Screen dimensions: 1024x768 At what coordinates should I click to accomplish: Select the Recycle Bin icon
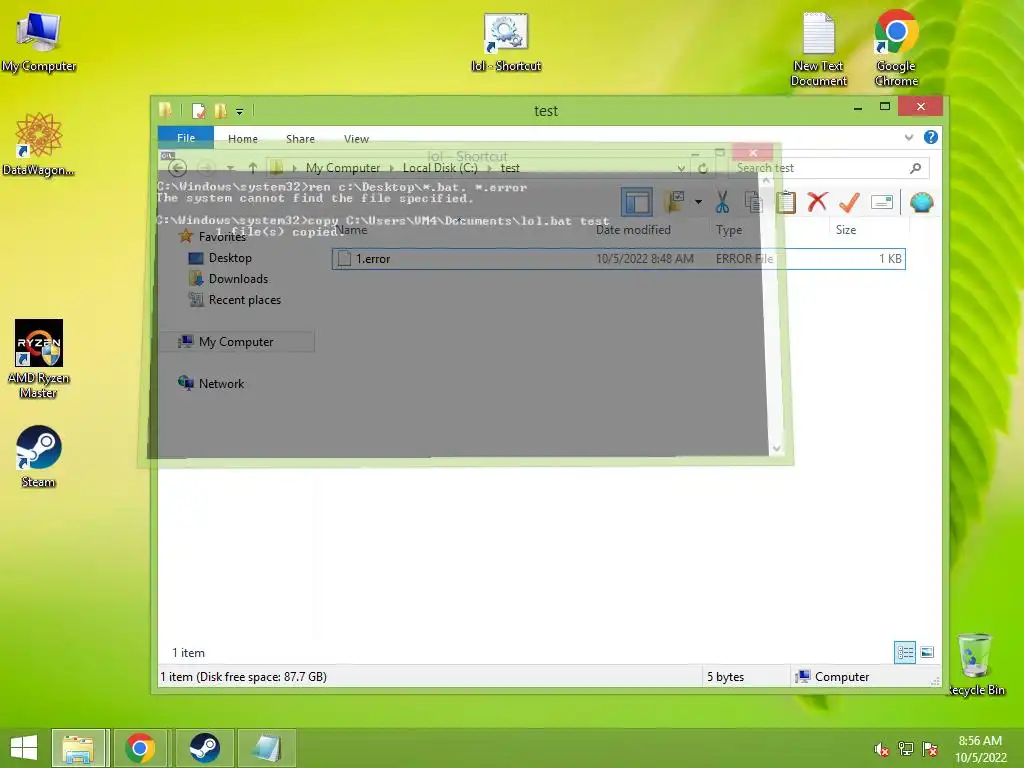(975, 664)
